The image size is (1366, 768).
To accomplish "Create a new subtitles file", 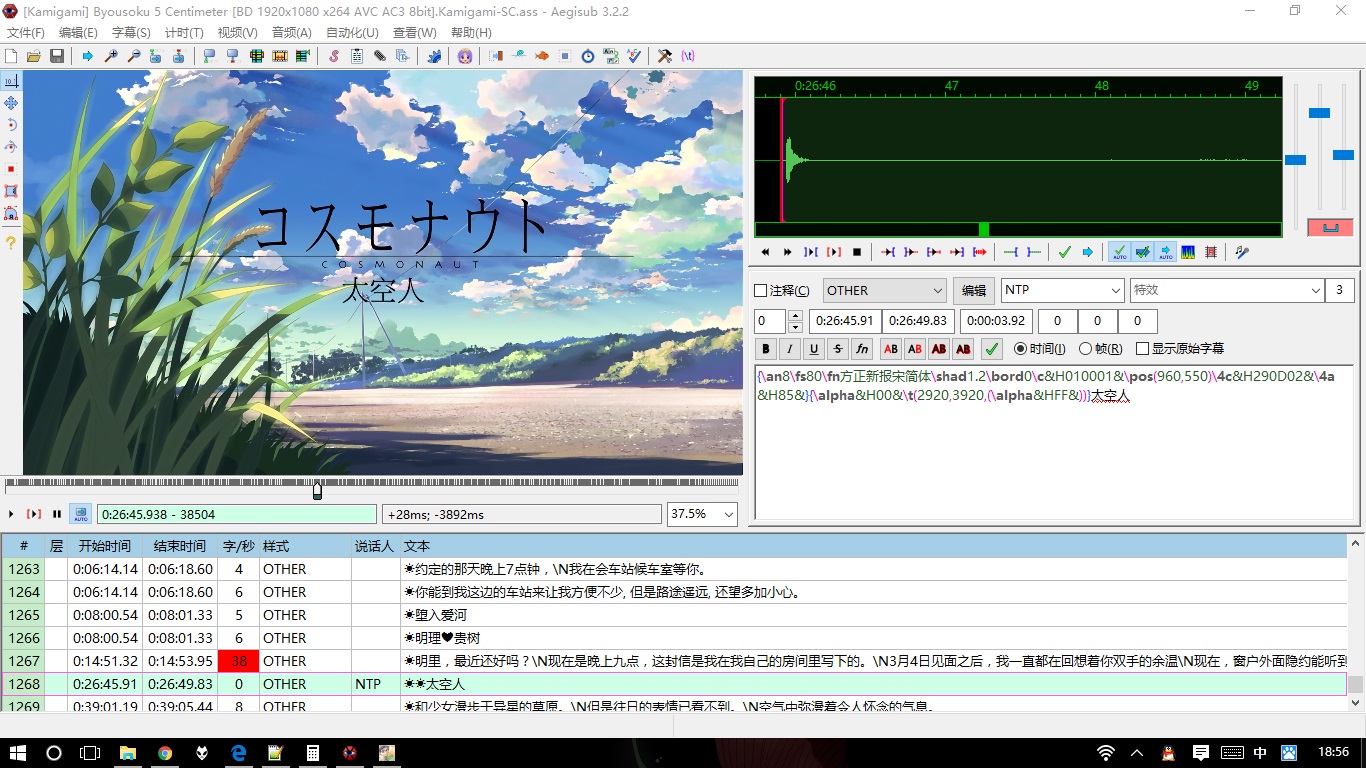I will pyautogui.click(x=11, y=56).
